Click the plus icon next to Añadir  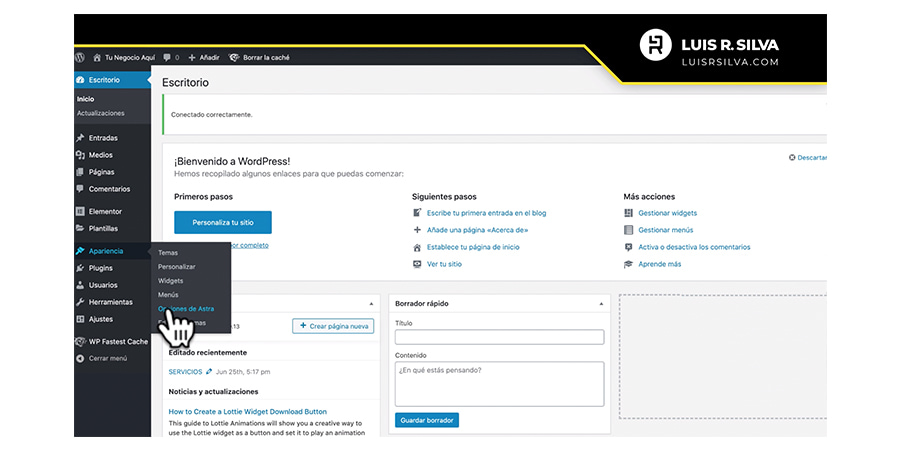pyautogui.click(x=192, y=57)
